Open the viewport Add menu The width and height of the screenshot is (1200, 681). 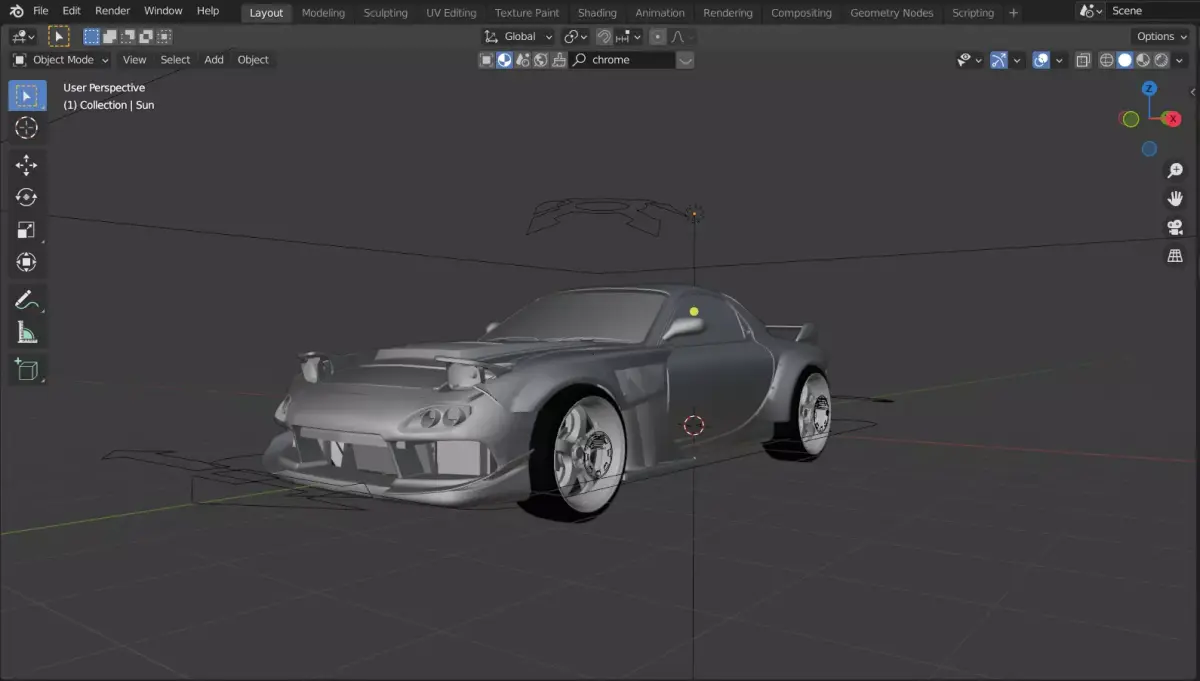[214, 60]
